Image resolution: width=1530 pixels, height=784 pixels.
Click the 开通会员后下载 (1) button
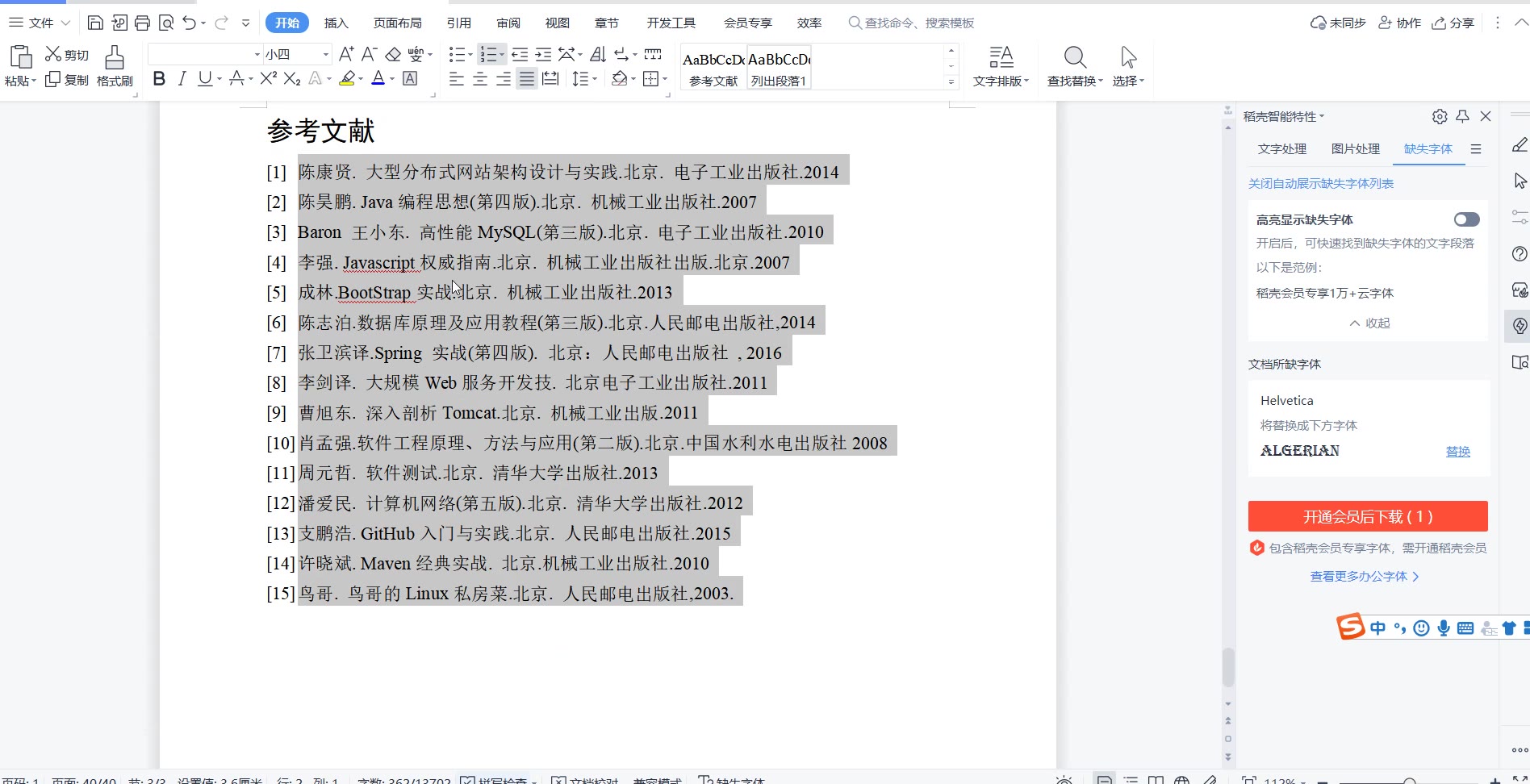click(x=1368, y=516)
